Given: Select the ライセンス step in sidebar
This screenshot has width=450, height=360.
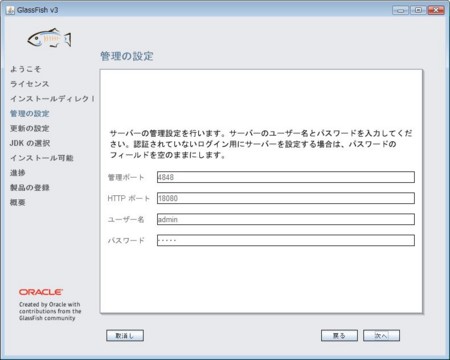Looking at the screenshot, I should [x=29, y=84].
